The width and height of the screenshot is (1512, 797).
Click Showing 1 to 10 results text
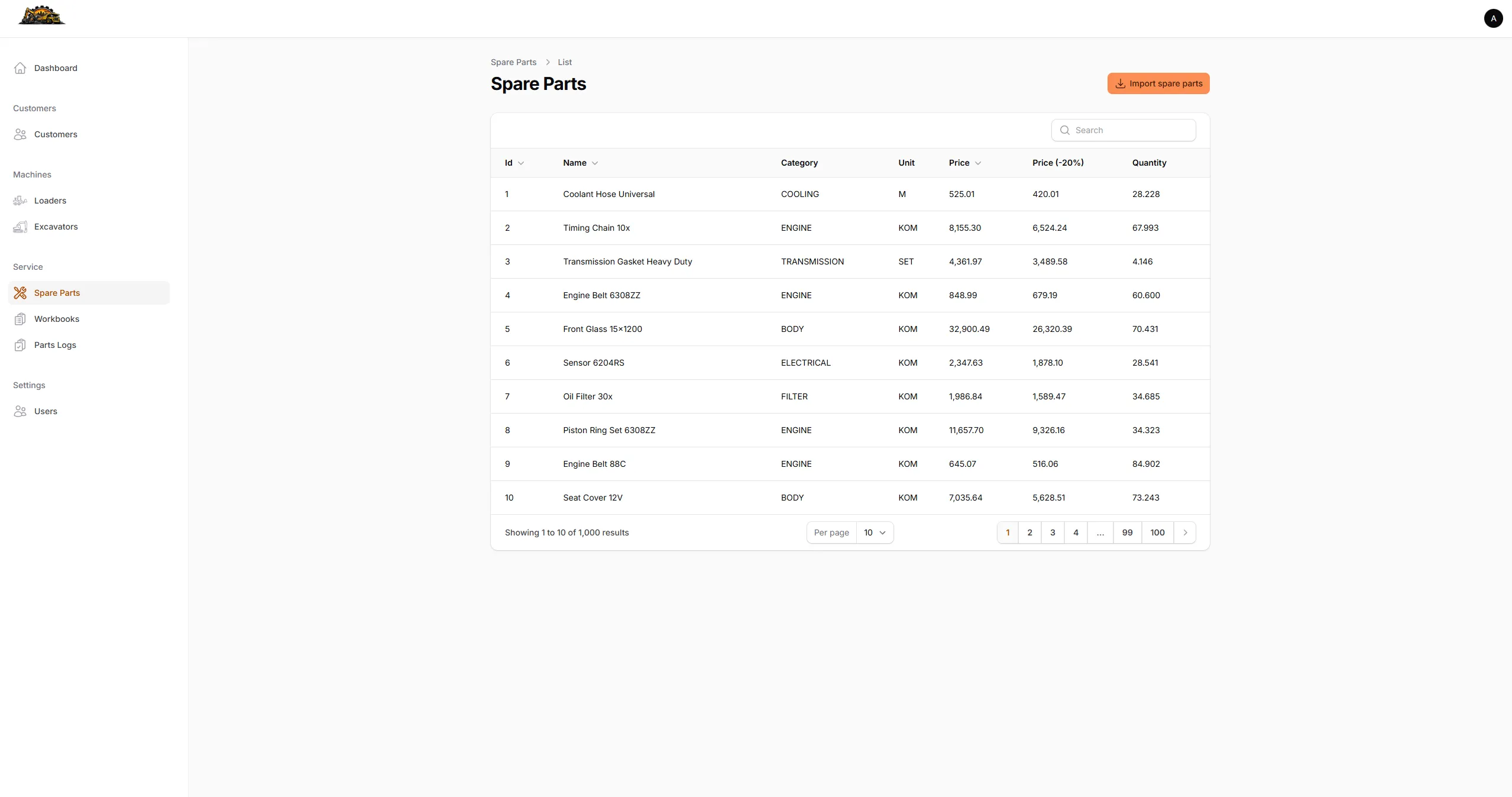click(x=566, y=533)
